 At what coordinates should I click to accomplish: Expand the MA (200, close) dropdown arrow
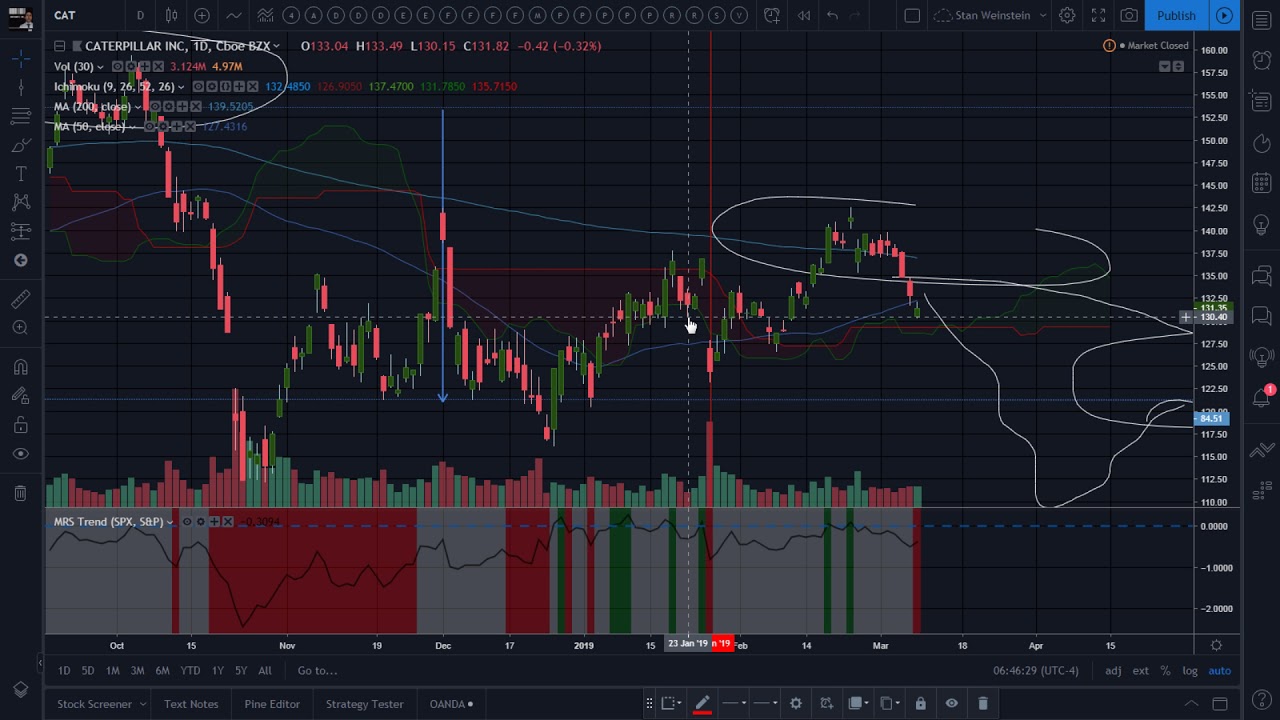136,107
